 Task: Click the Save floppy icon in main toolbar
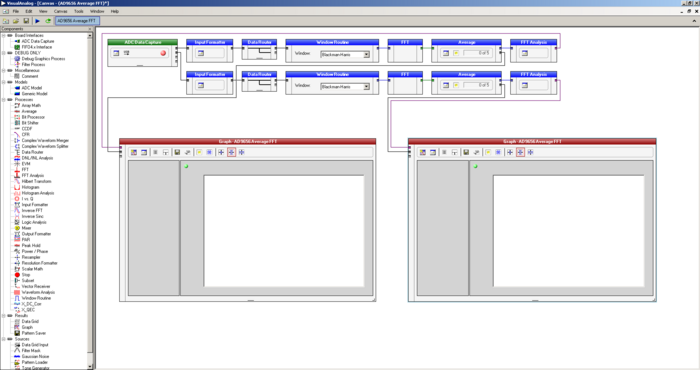coord(26,21)
